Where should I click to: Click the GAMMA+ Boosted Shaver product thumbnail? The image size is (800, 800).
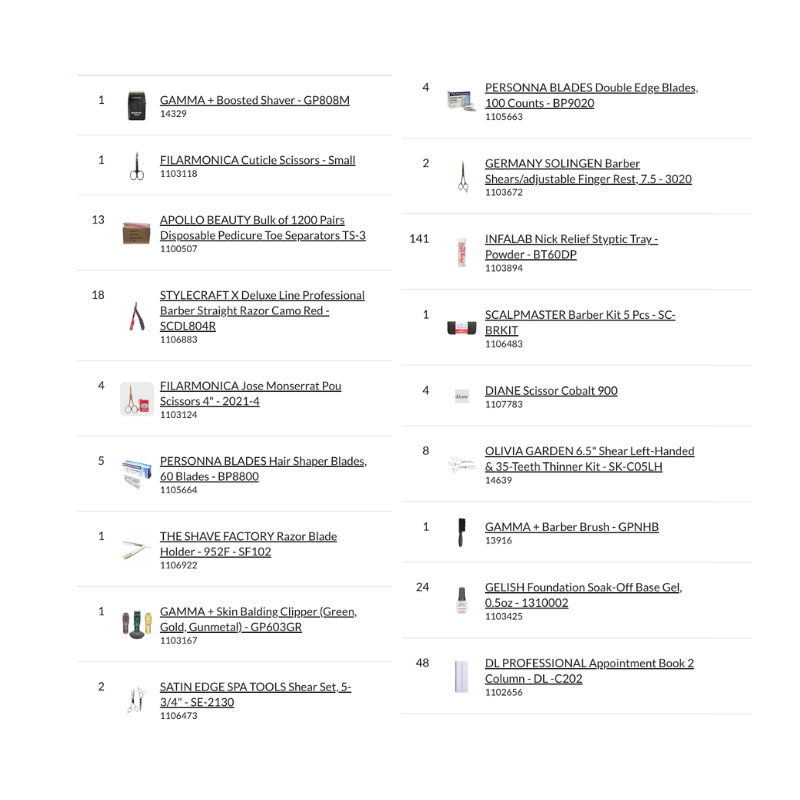[136, 106]
